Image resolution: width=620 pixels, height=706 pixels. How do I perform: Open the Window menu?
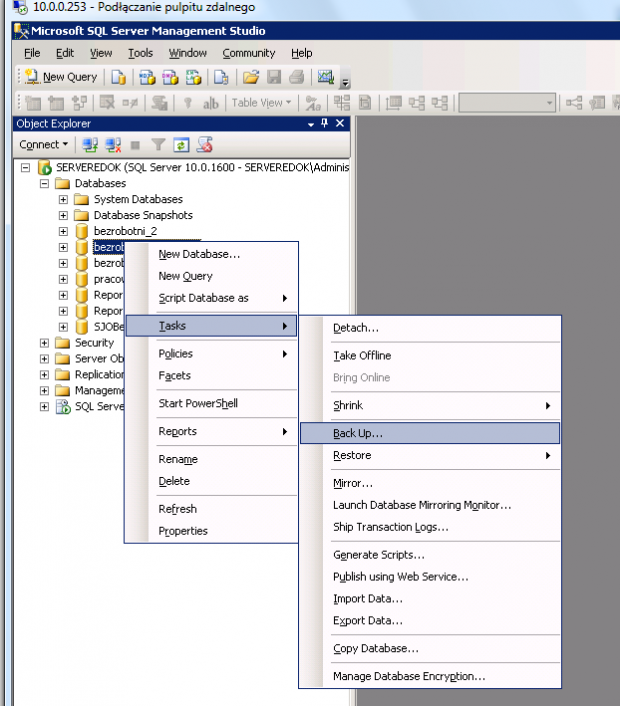[188, 53]
